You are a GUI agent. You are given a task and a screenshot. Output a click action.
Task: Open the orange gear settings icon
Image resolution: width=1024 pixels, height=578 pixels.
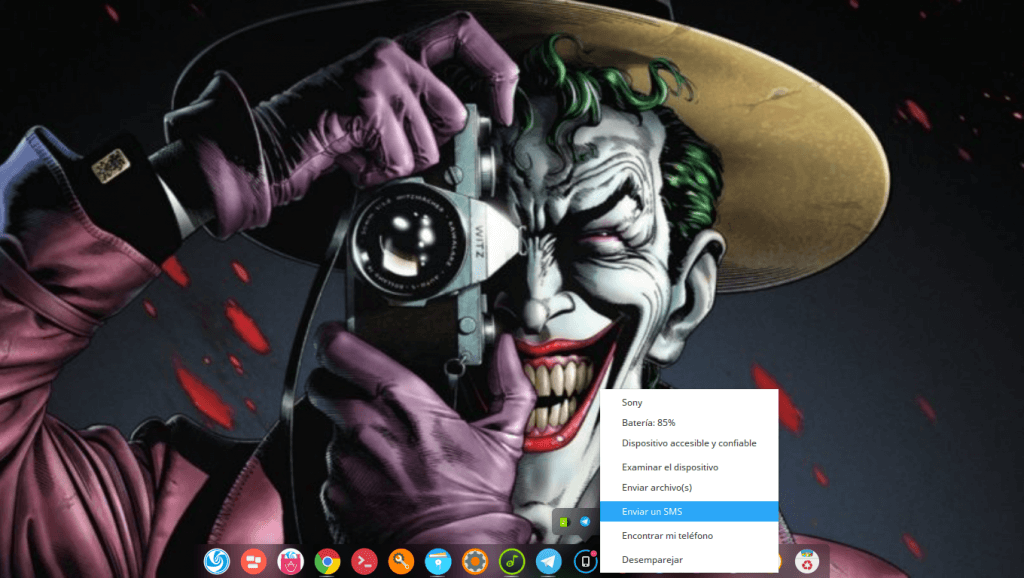(x=474, y=562)
